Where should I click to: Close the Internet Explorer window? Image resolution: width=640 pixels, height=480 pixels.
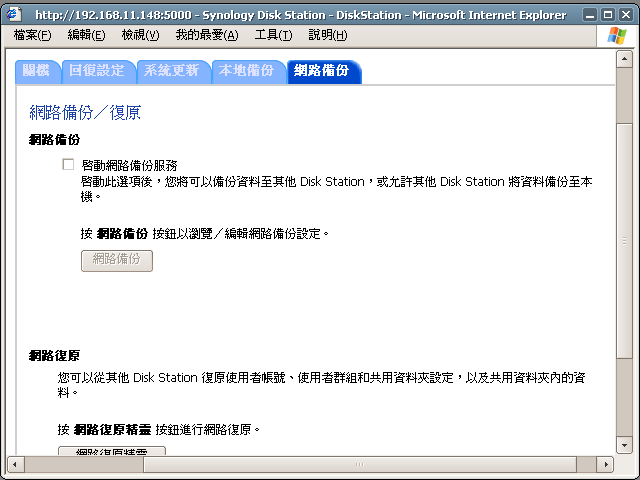click(x=626, y=15)
